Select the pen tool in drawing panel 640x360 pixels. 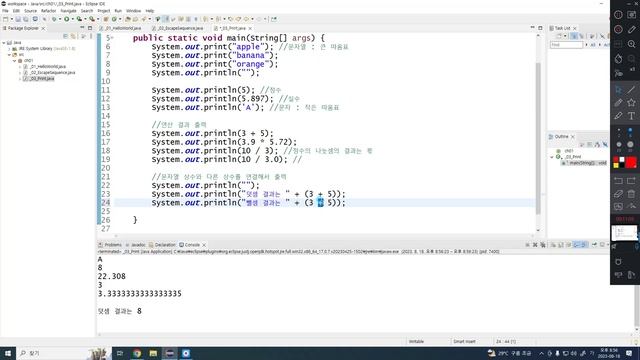point(618,102)
